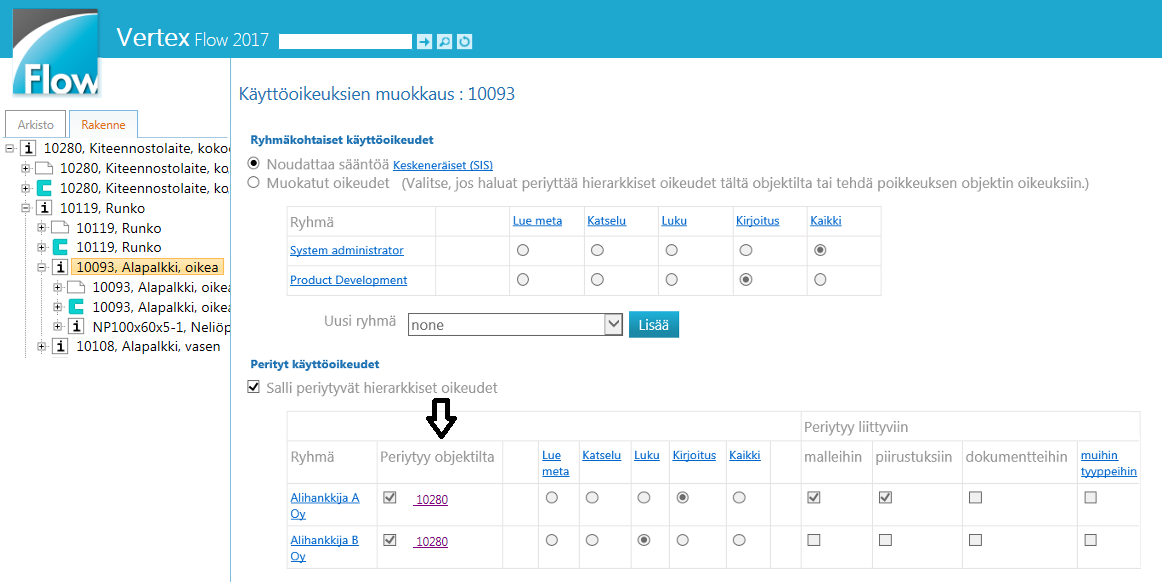1162x582 pixels.
Task: Click the teal model icon of 10119 Runko
Action: tap(60, 247)
